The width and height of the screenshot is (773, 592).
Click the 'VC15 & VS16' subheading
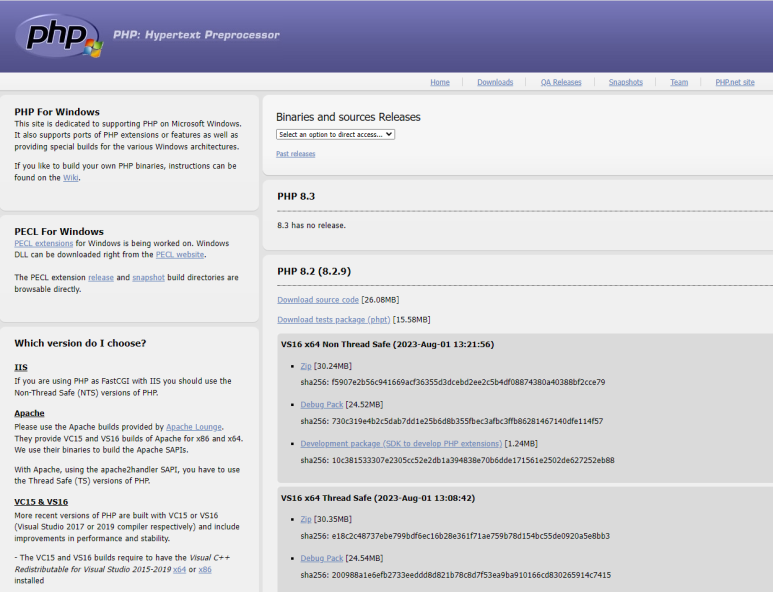coord(41,502)
